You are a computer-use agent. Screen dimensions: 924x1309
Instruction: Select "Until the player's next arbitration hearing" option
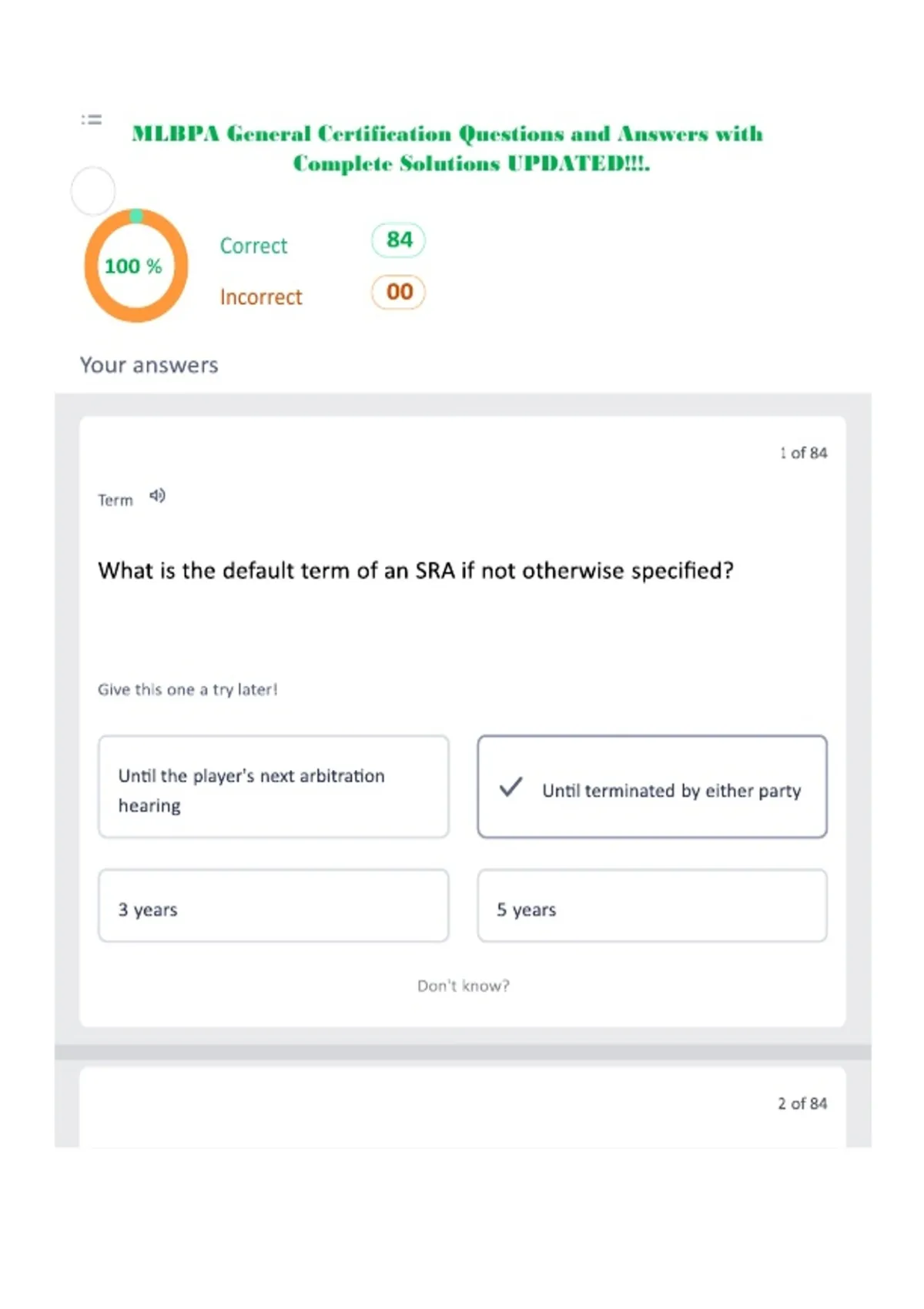(273, 787)
